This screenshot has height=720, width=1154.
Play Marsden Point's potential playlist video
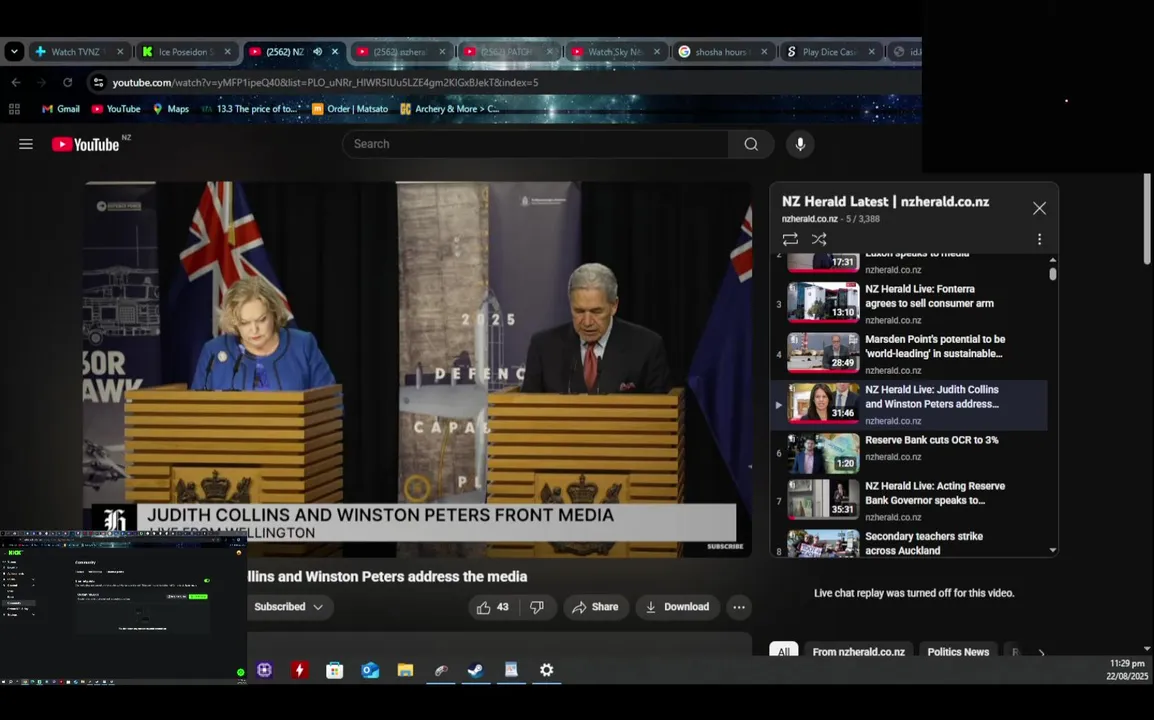[909, 353]
